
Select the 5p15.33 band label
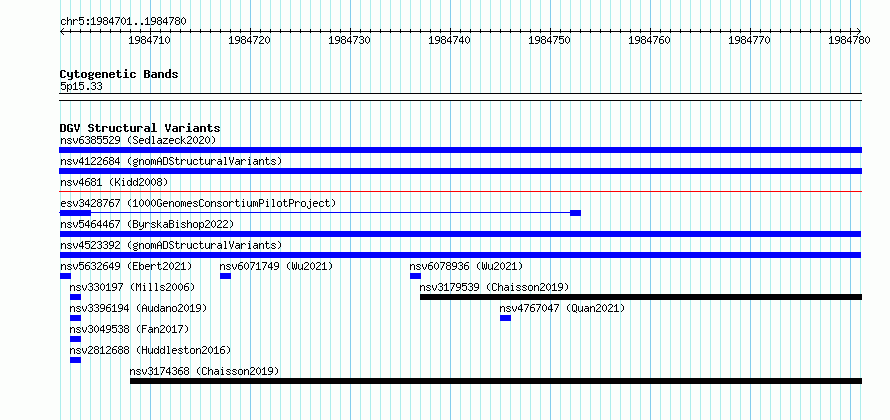point(81,87)
